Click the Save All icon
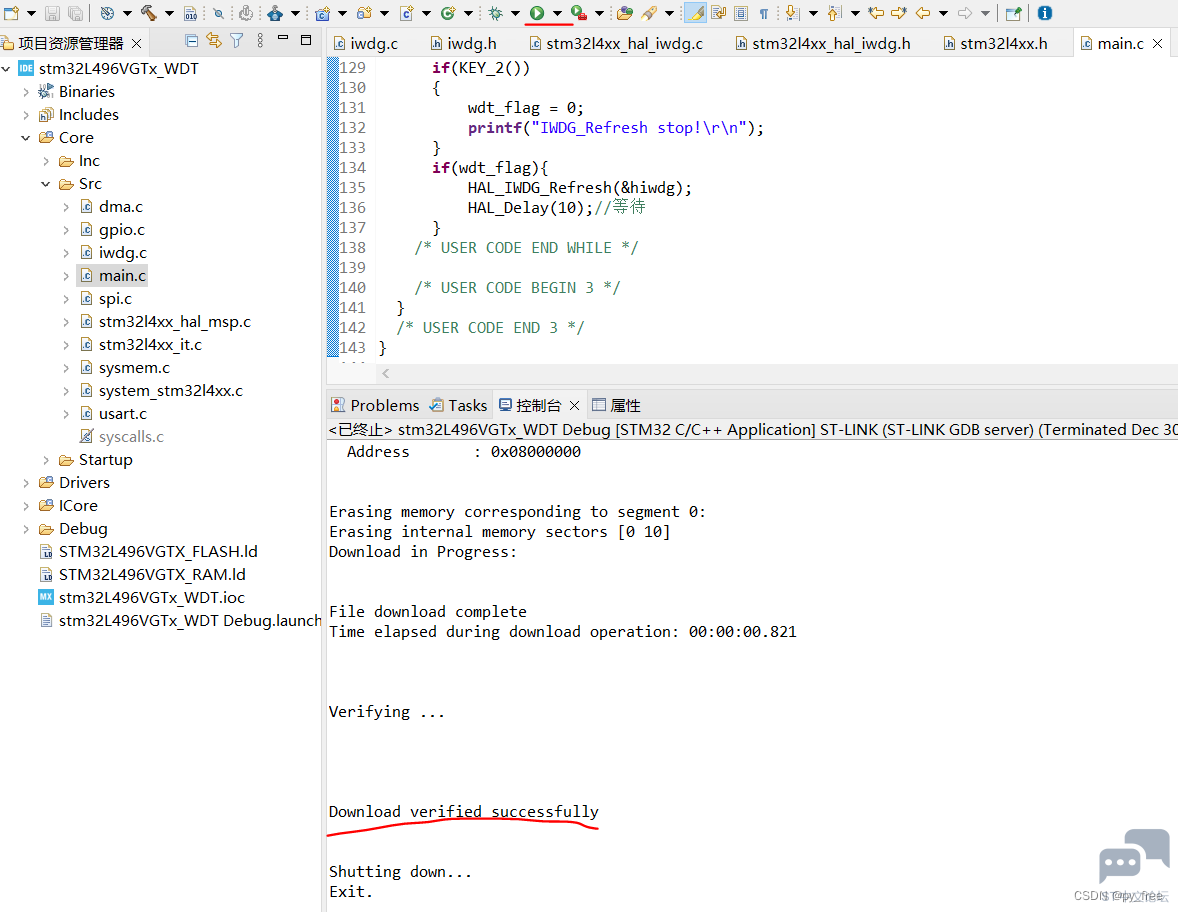The width and height of the screenshot is (1178, 912). tap(75, 13)
